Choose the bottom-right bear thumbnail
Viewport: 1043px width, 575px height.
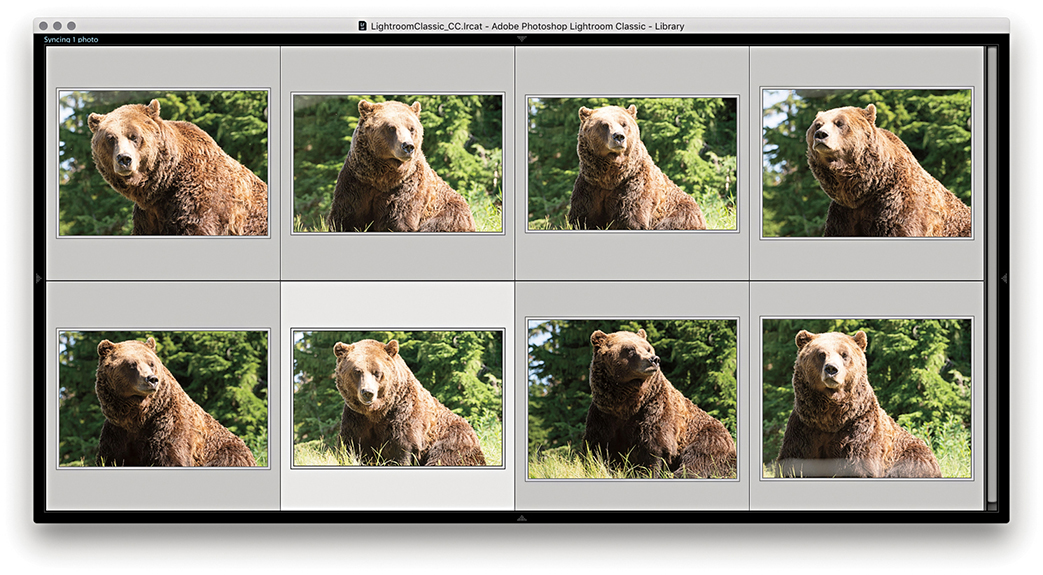click(x=866, y=398)
